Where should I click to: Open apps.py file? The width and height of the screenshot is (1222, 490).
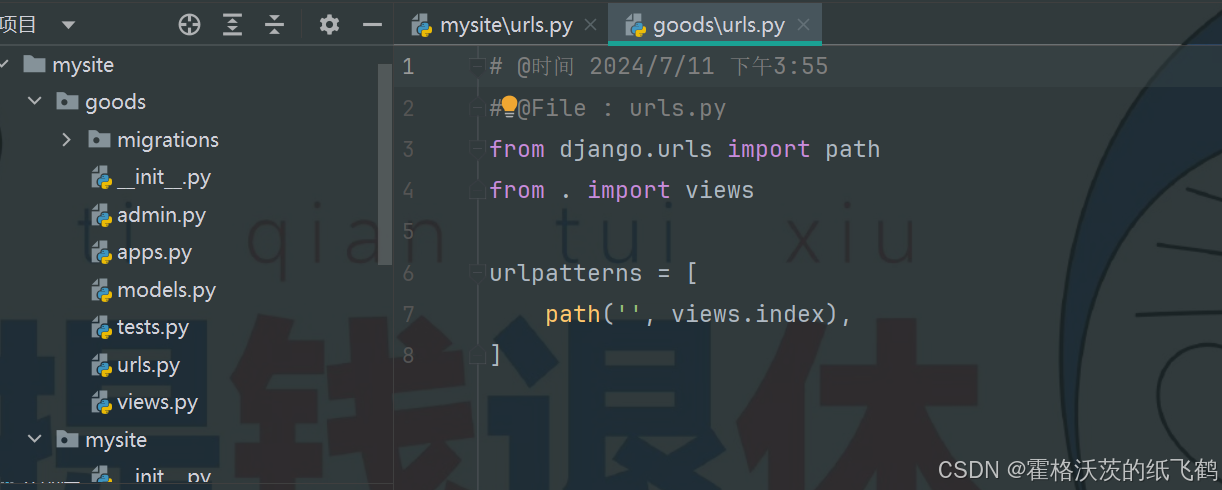coord(154,252)
